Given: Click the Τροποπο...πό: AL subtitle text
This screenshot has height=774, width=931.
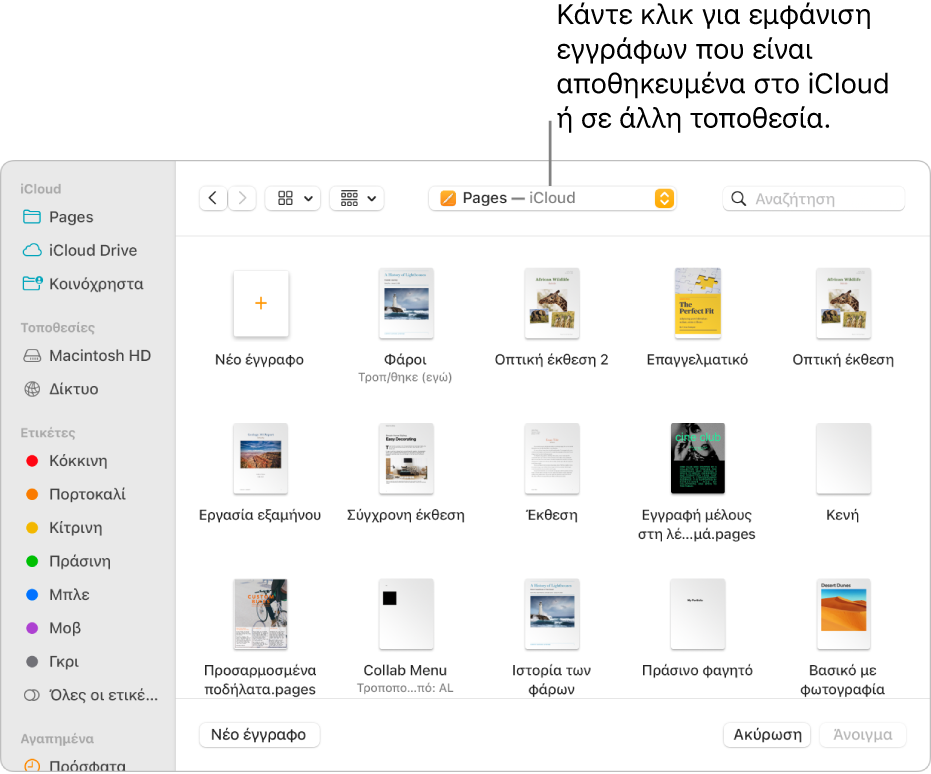Looking at the screenshot, I should pos(405,689).
